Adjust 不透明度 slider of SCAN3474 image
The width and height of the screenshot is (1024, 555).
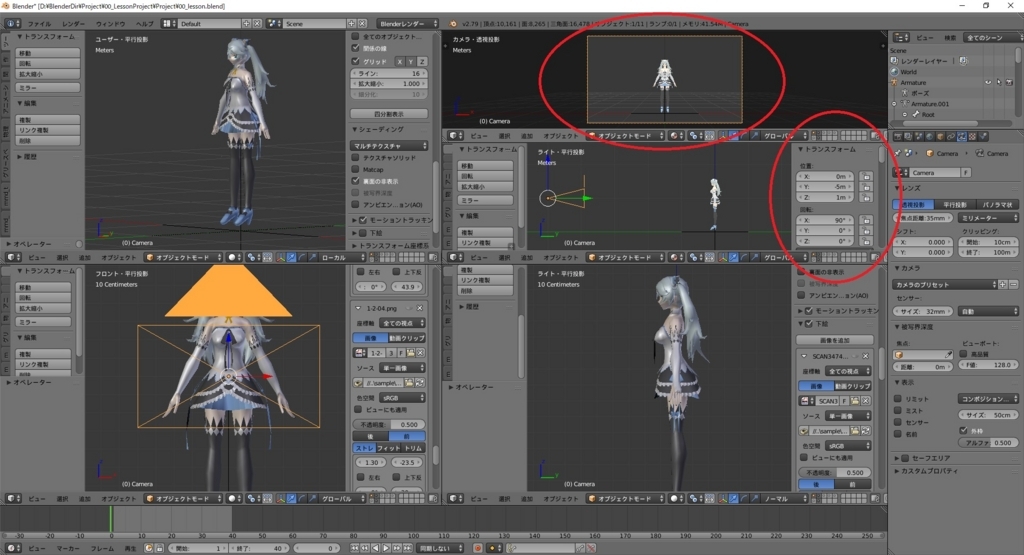click(x=835, y=472)
